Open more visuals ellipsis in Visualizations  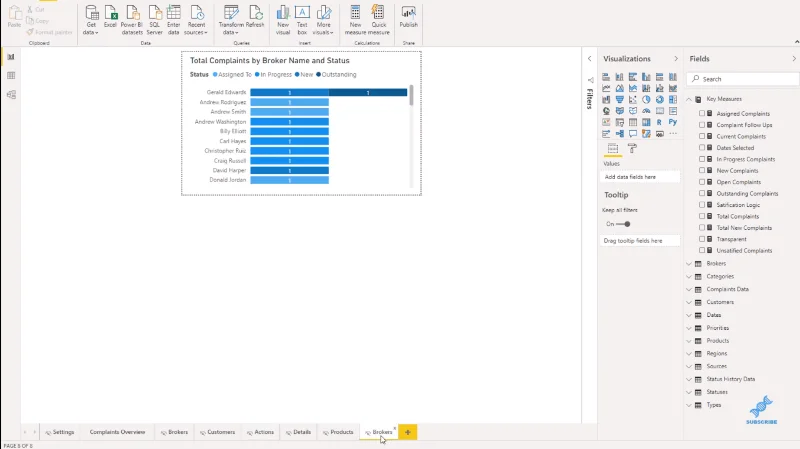coord(673,134)
